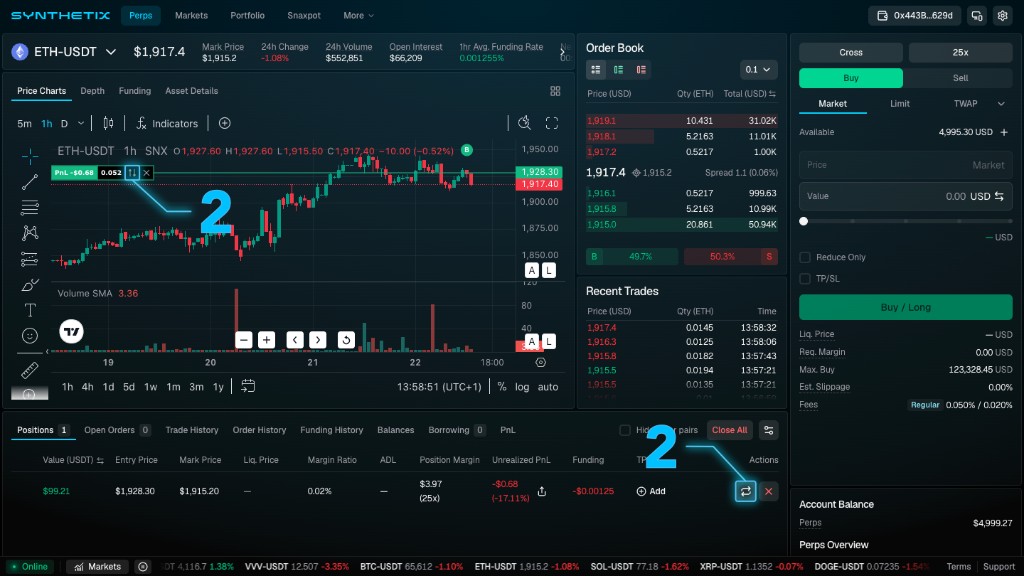Select the brush drawing tool

coord(29,285)
